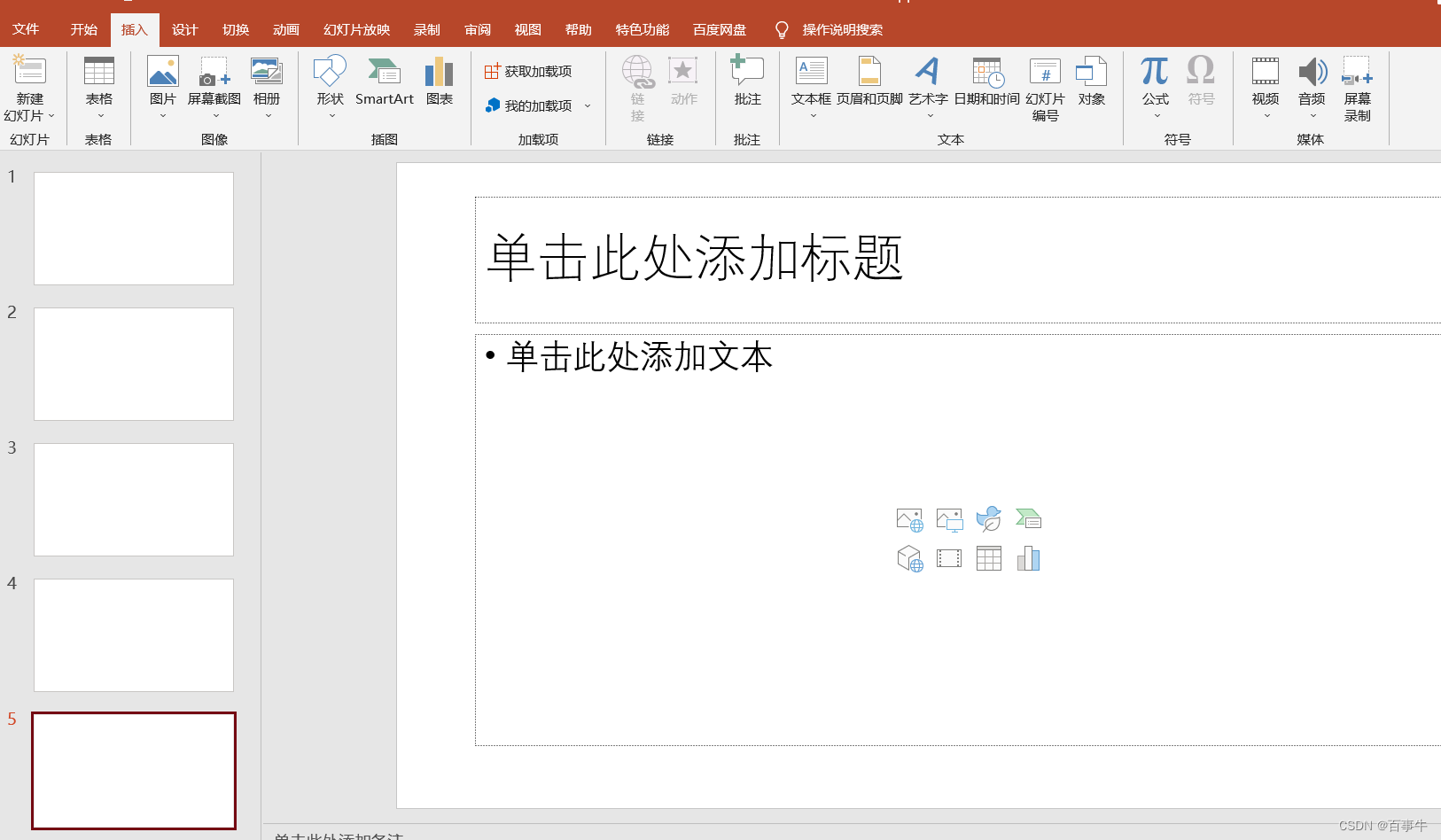
Task: Click the Object (对象) icon
Action: (1092, 71)
